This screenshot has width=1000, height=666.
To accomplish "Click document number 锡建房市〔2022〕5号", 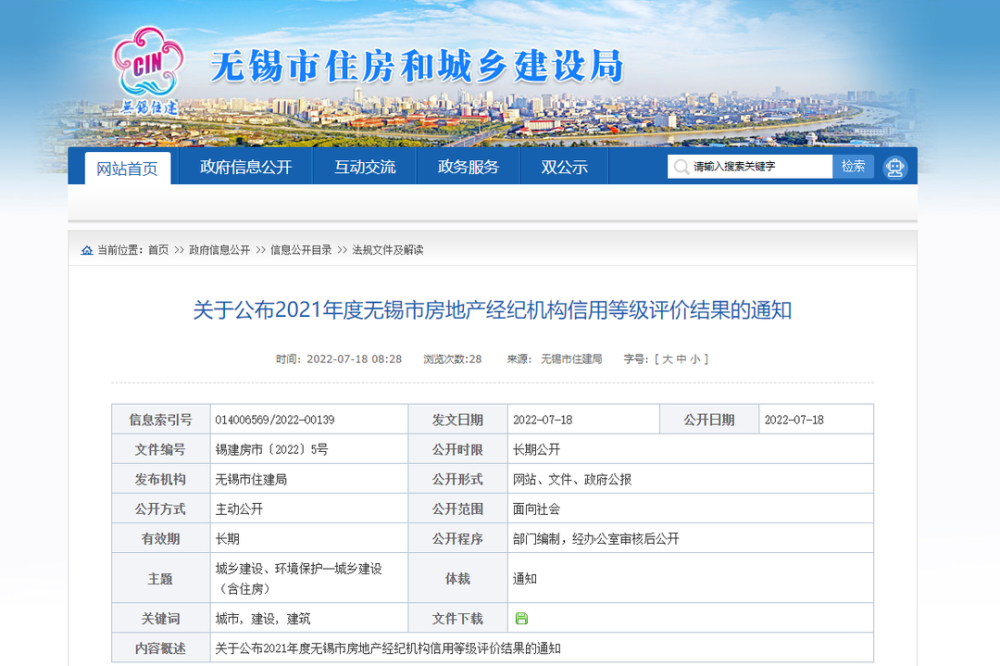I will pos(272,450).
